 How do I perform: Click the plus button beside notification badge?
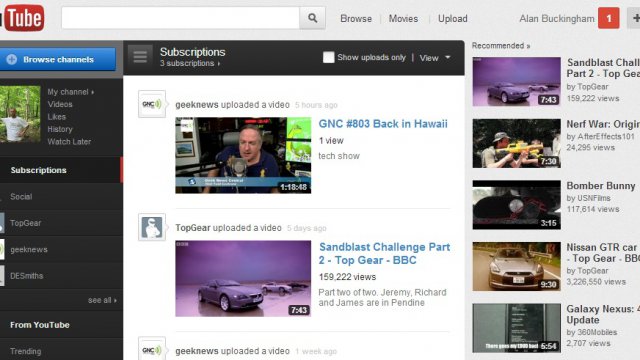click(x=634, y=18)
